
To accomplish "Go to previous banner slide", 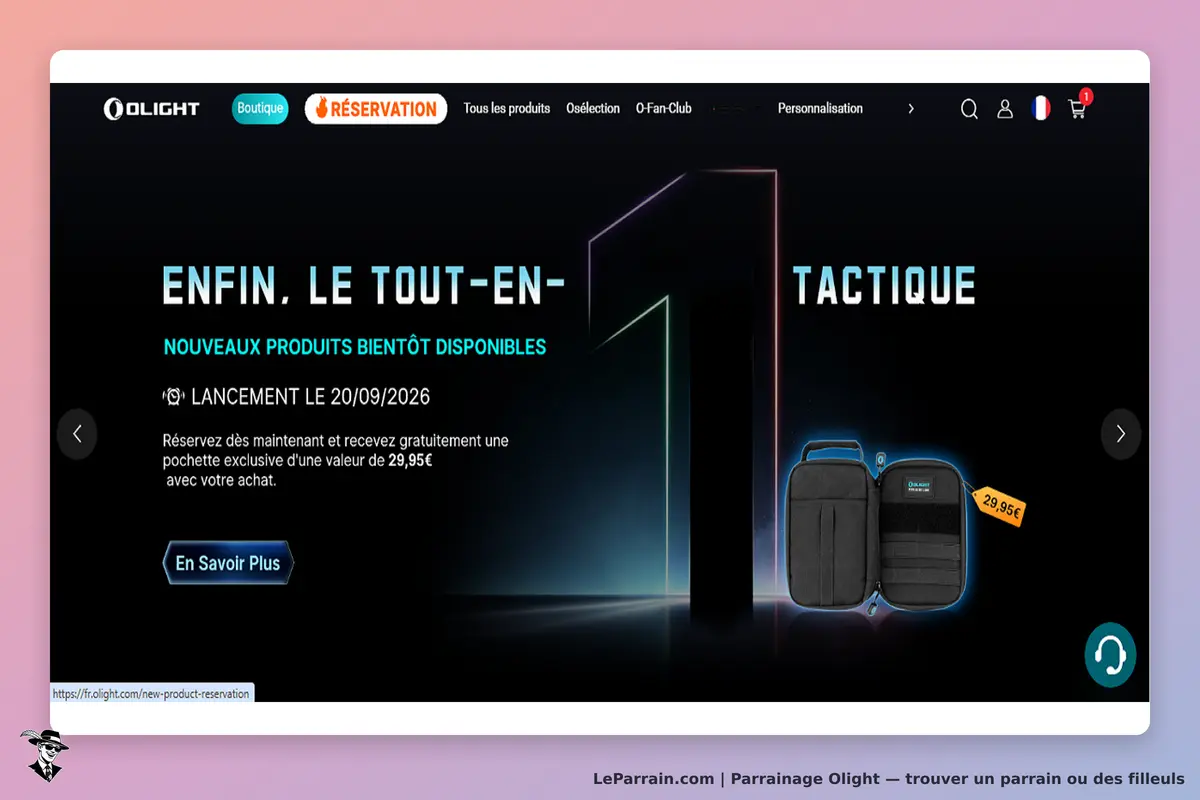I will click(x=77, y=434).
